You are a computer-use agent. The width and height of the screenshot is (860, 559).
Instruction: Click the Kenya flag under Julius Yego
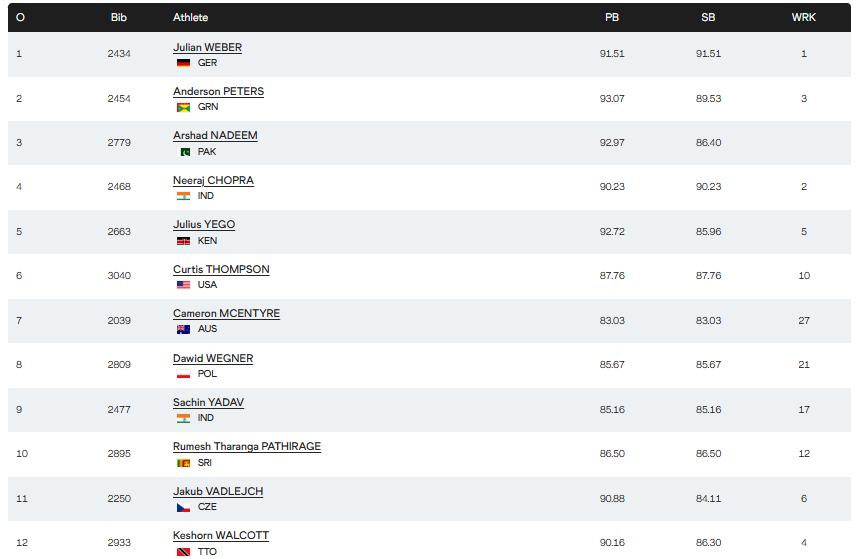[x=183, y=241]
